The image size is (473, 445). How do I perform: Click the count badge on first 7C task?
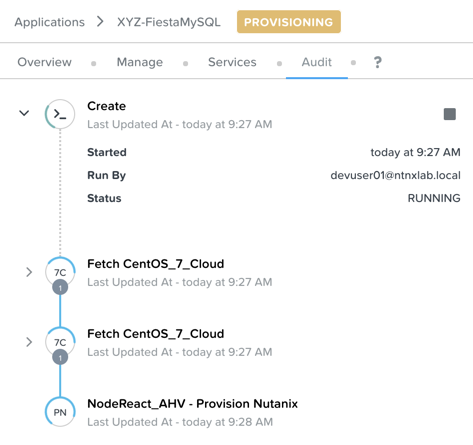60,287
